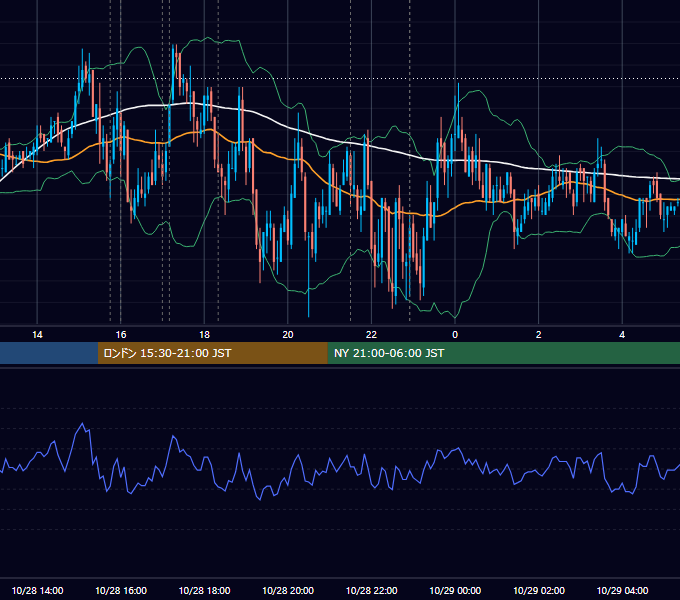Click the 10/28 18:00 date label
Viewport: 680px width, 600px height.
click(x=204, y=590)
